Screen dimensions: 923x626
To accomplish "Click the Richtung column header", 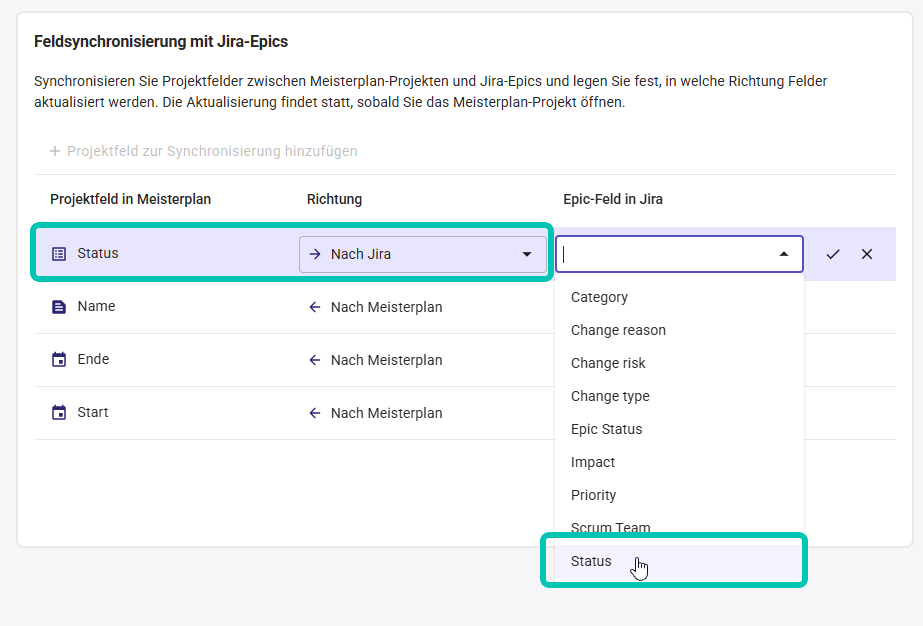I will pyautogui.click(x=334, y=200).
